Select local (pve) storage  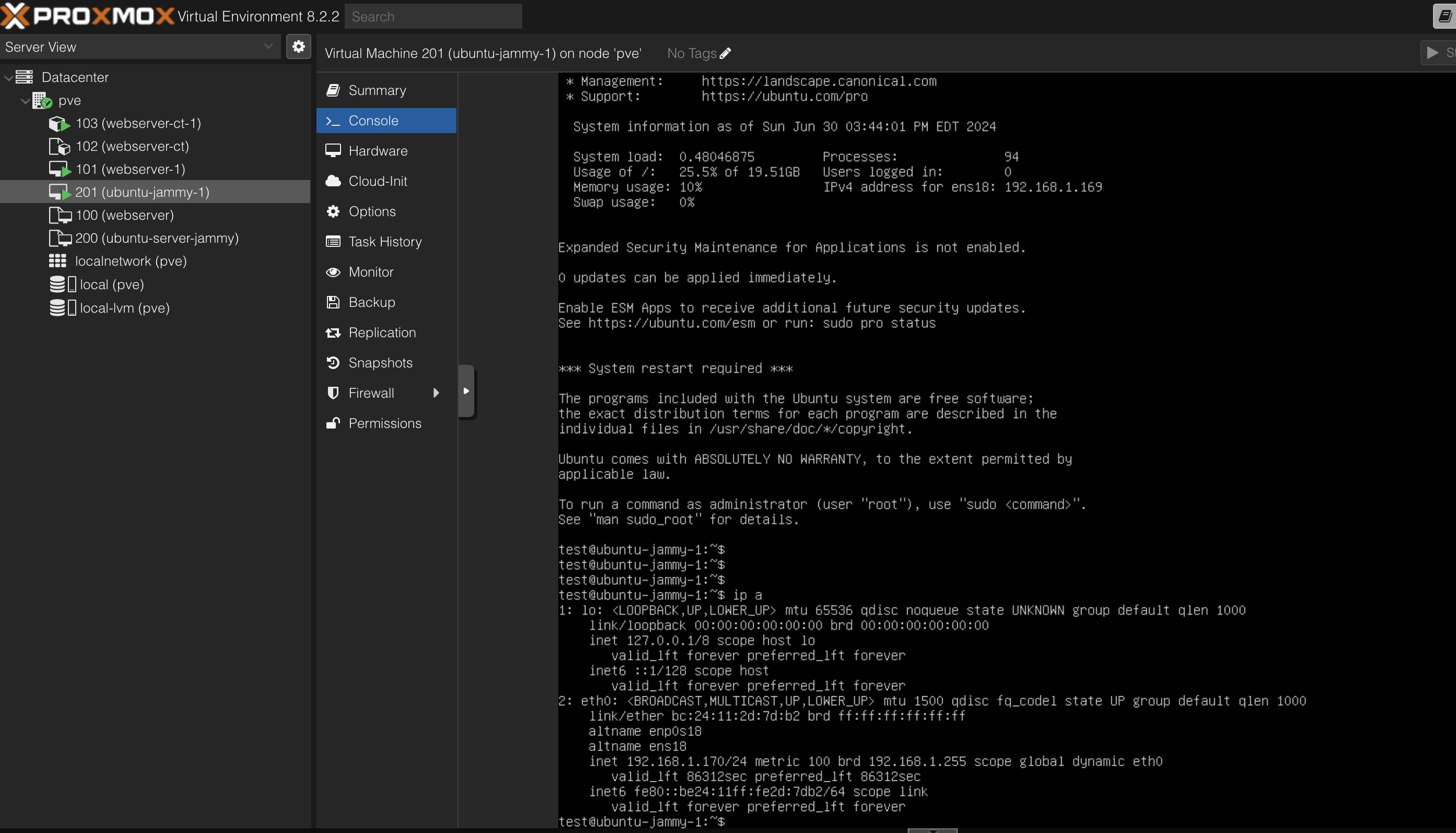(112, 284)
